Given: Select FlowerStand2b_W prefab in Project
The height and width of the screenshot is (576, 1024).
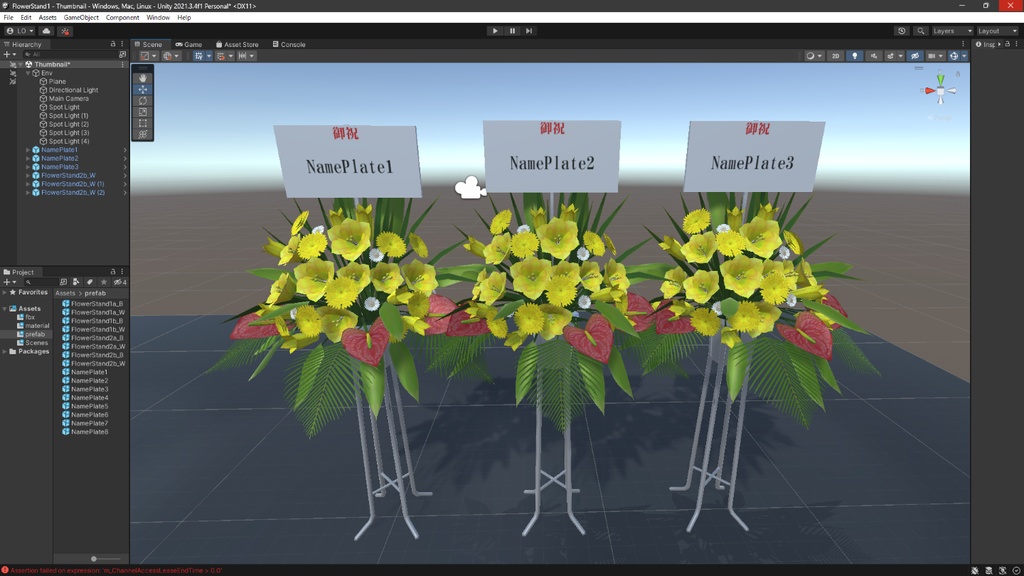Looking at the screenshot, I should 98,363.
